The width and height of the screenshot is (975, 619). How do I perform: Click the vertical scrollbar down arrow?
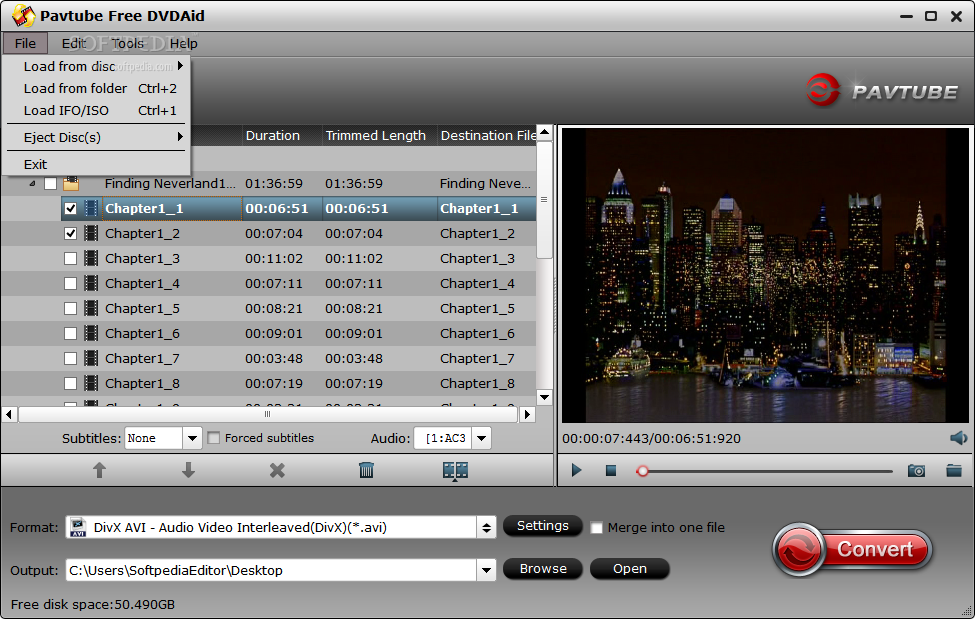[544, 397]
